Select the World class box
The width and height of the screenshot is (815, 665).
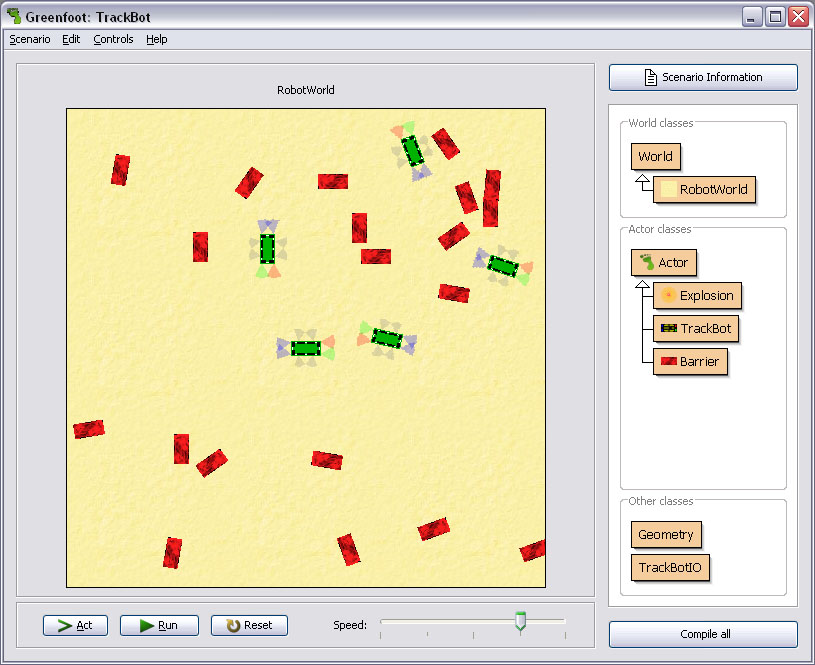[655, 156]
